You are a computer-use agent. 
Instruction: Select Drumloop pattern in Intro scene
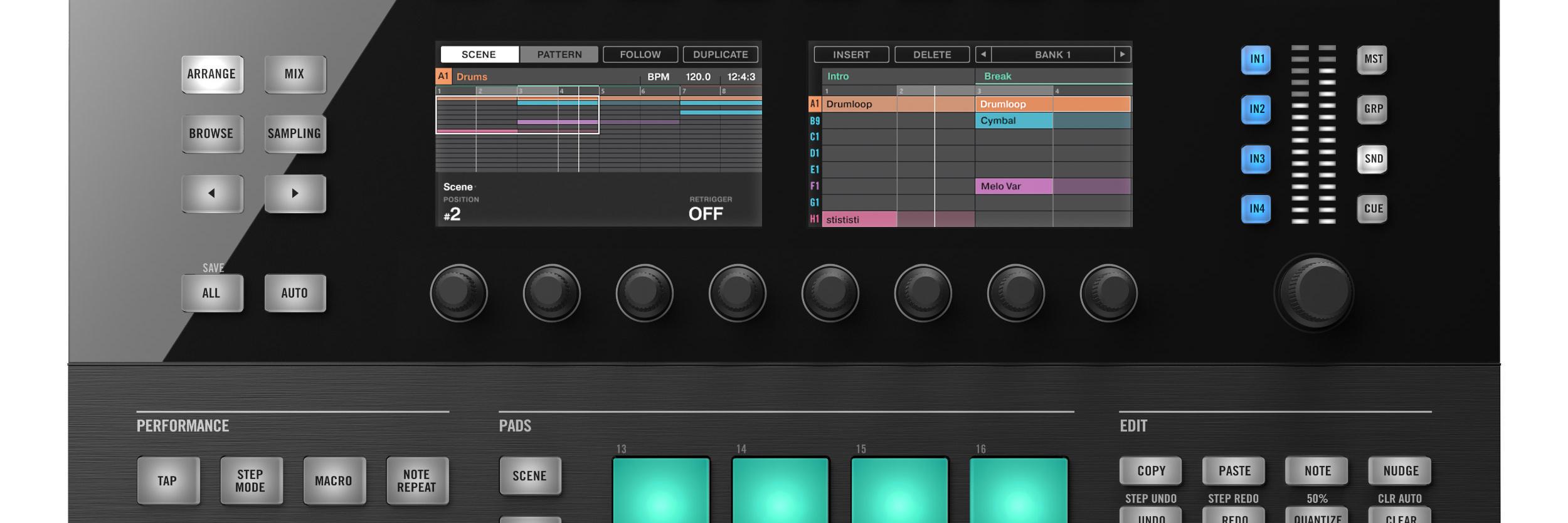pyautogui.click(x=898, y=104)
